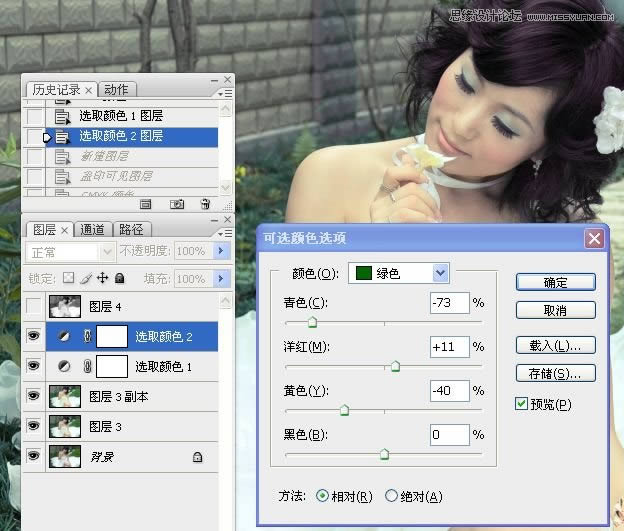The width and height of the screenshot is (624, 531).
Task: Toggle the 预览 preview checkbox
Action: pos(521,404)
